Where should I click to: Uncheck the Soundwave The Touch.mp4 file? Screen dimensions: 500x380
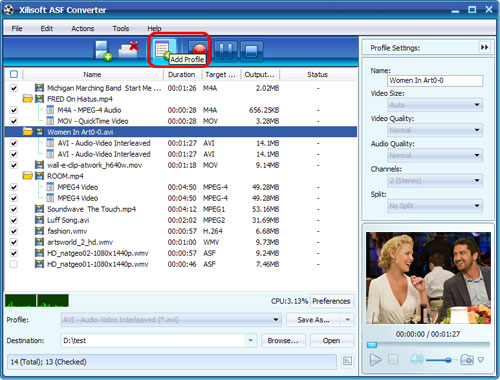(14, 209)
